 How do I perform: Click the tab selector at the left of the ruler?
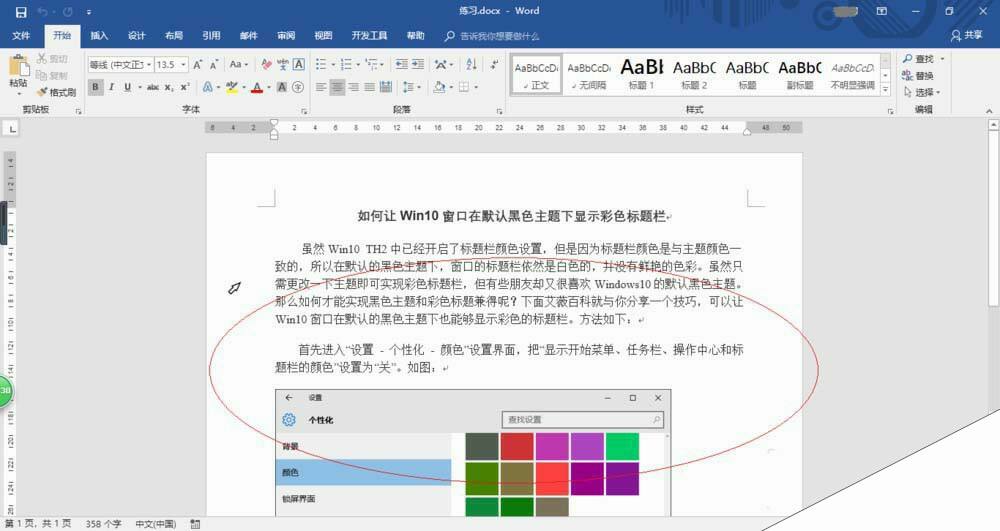point(13,129)
